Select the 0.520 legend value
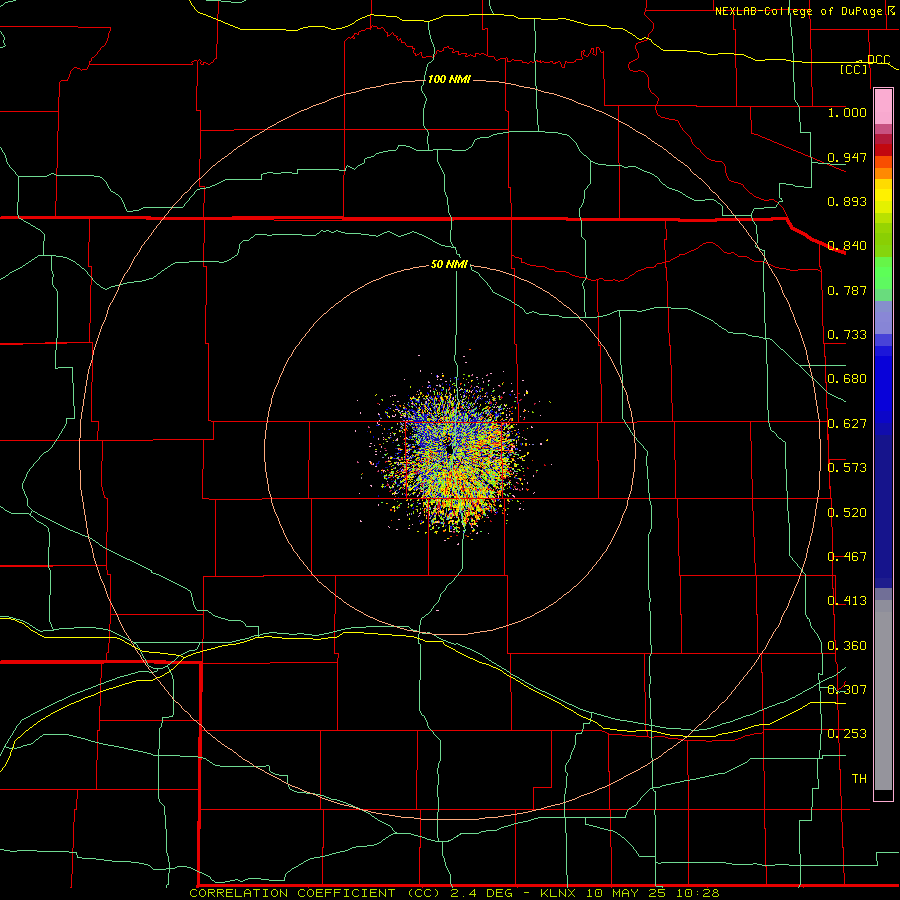The width and height of the screenshot is (900, 900). [847, 512]
